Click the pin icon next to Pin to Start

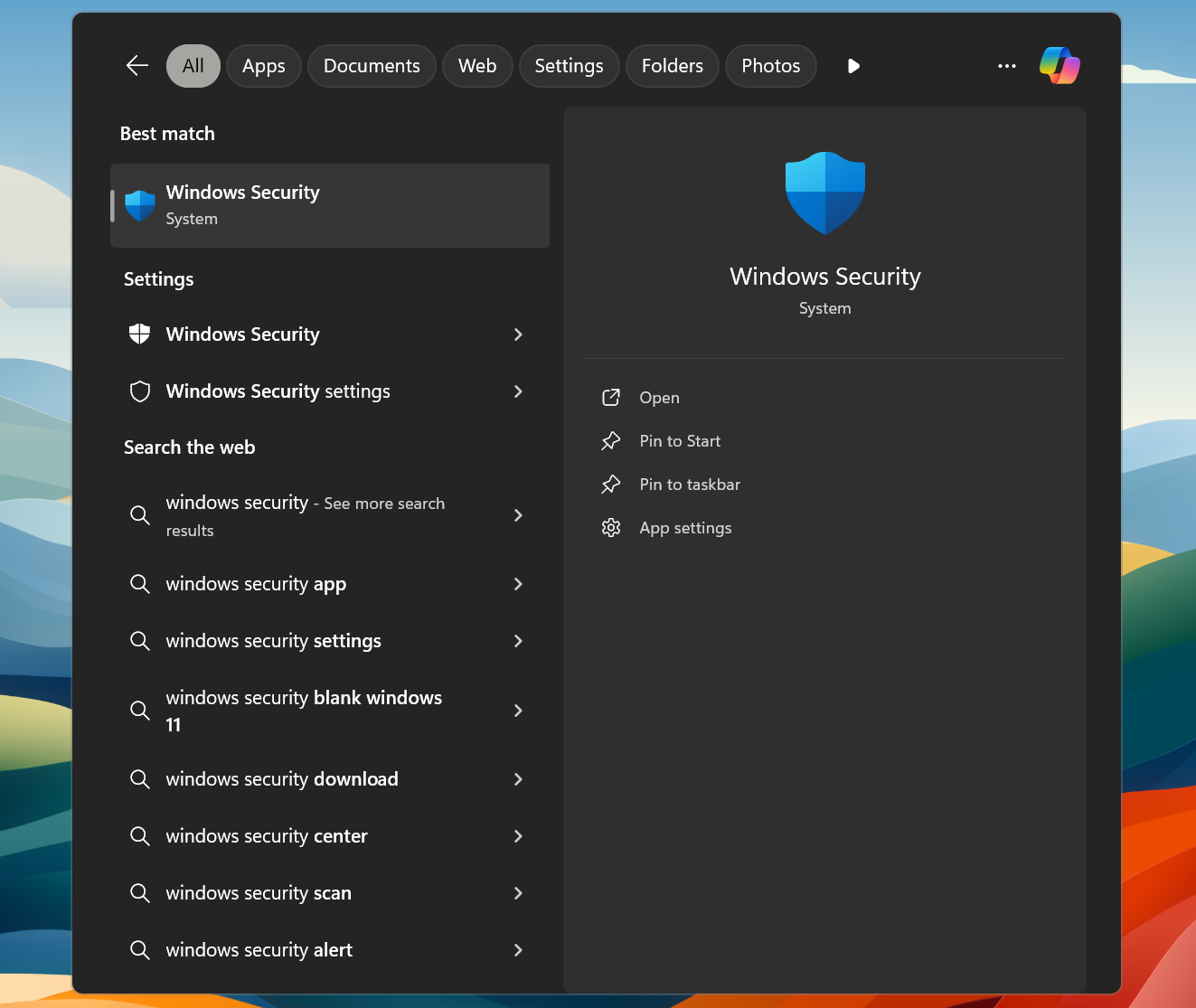pyautogui.click(x=611, y=441)
